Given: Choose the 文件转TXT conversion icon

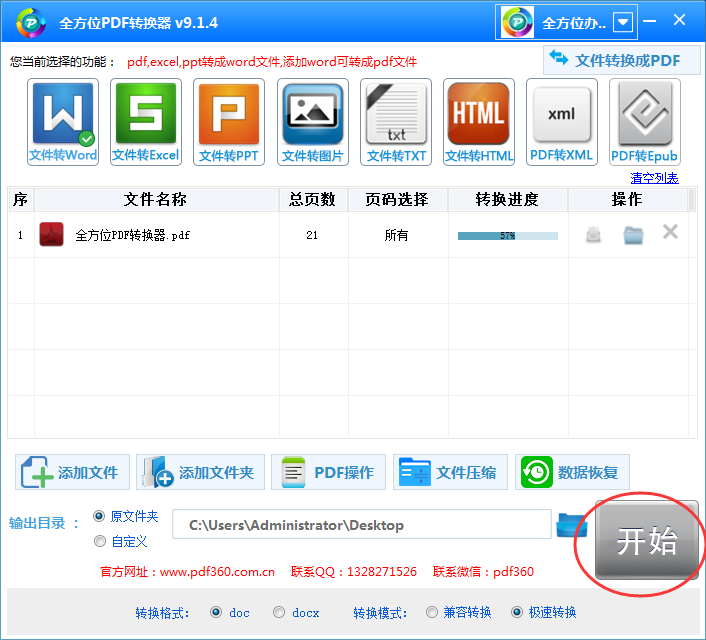Looking at the screenshot, I should tap(396, 122).
